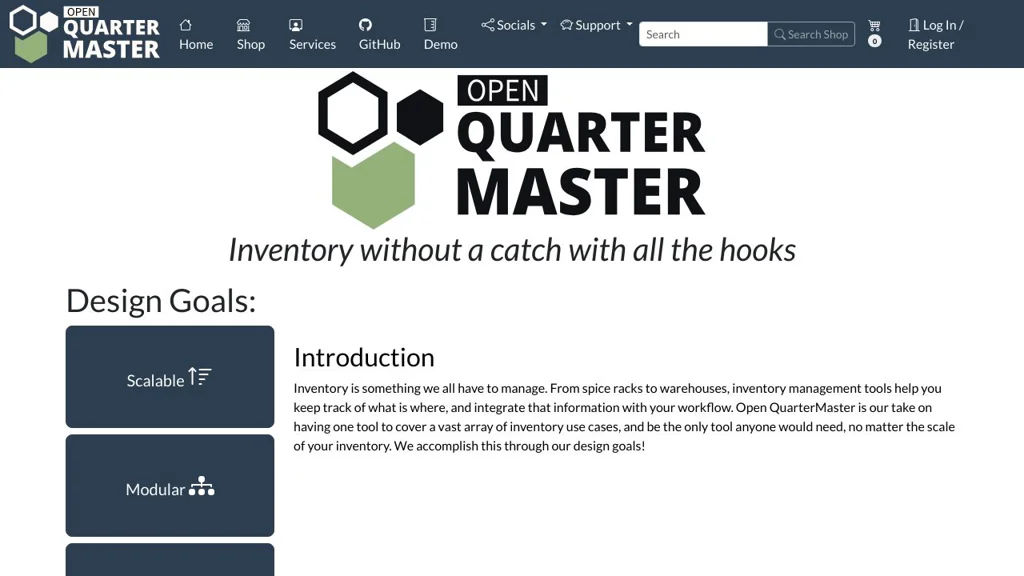Click the Design Goals: heading

[x=161, y=300]
